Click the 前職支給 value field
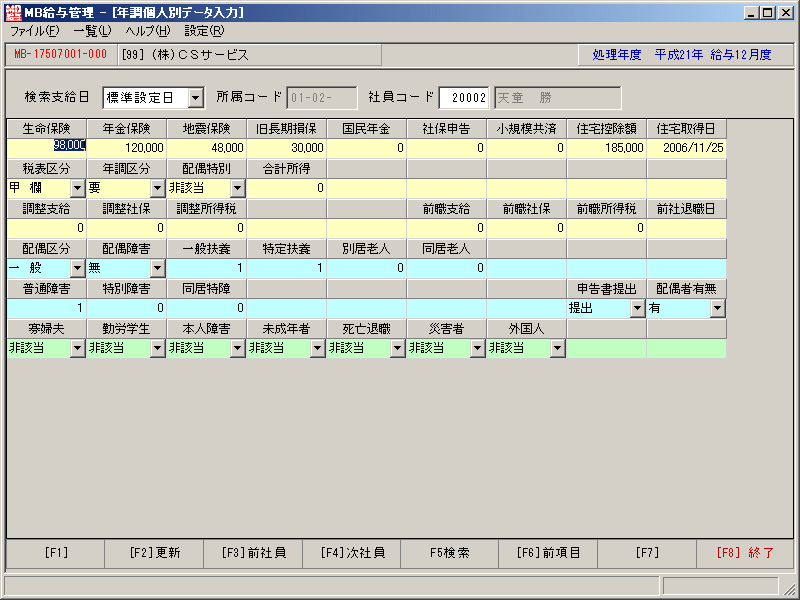800x600 pixels. pyautogui.click(x=446, y=228)
